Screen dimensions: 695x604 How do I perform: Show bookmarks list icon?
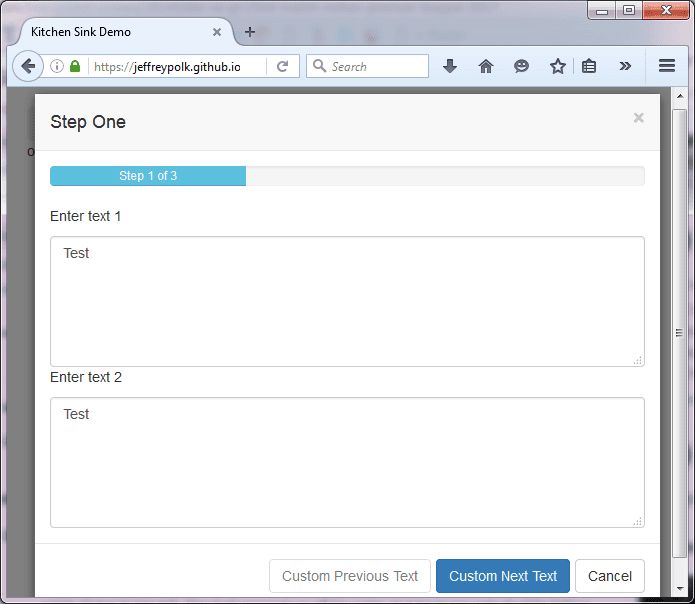pos(589,66)
